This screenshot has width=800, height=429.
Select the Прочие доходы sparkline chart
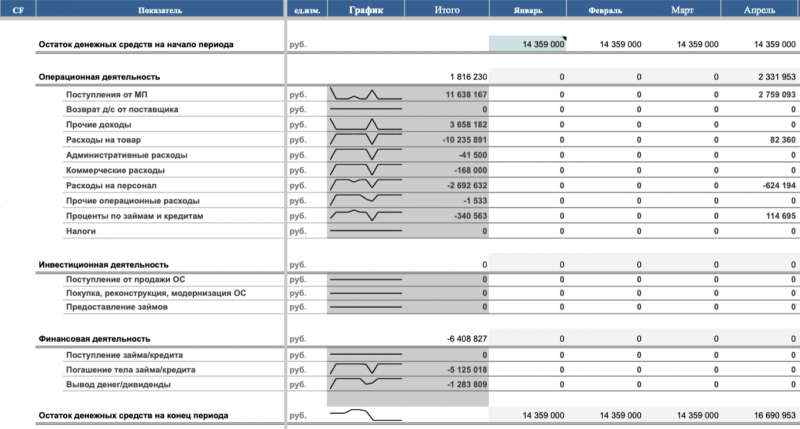click(366, 124)
